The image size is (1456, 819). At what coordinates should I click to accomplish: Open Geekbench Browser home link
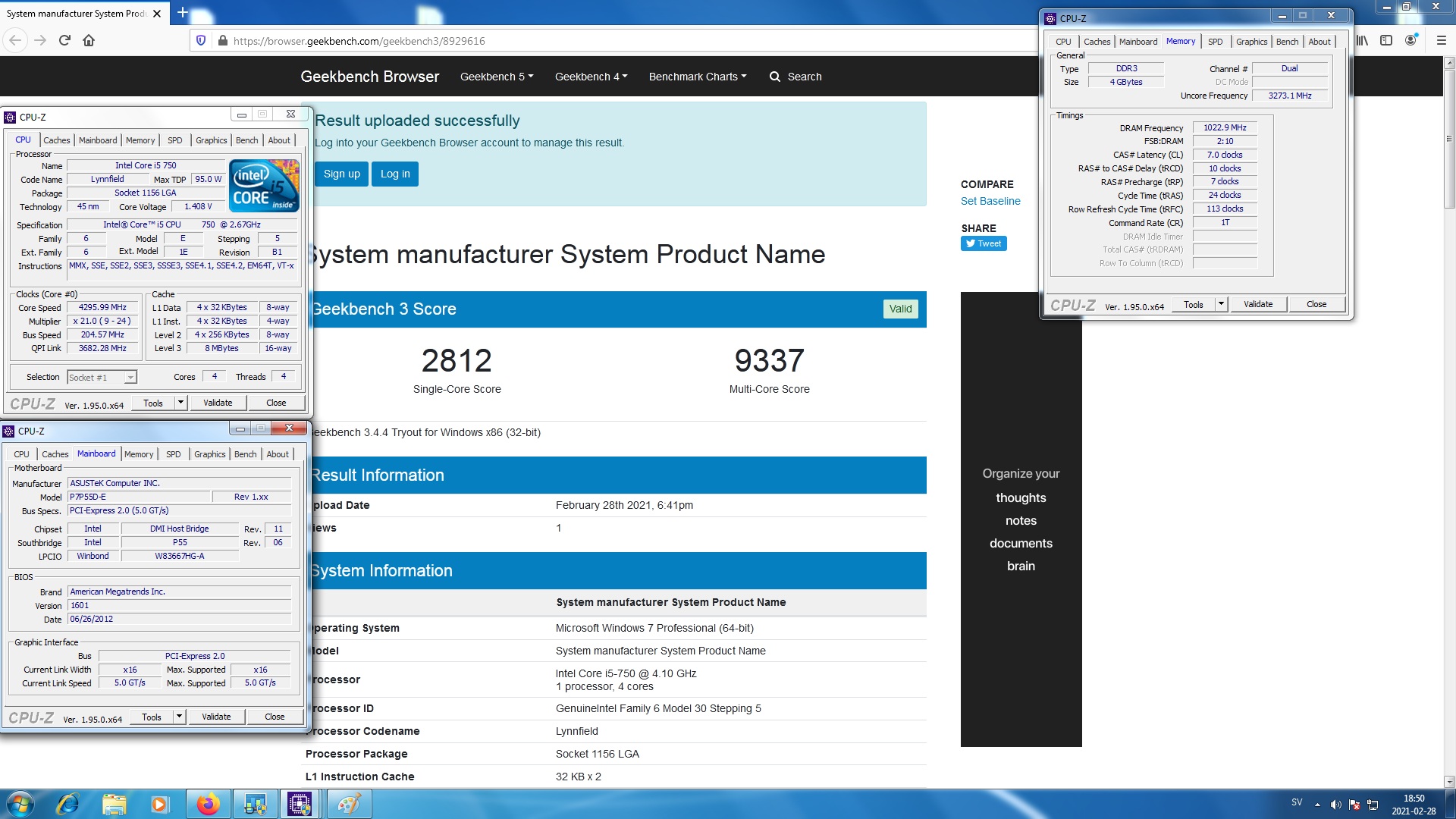(369, 77)
